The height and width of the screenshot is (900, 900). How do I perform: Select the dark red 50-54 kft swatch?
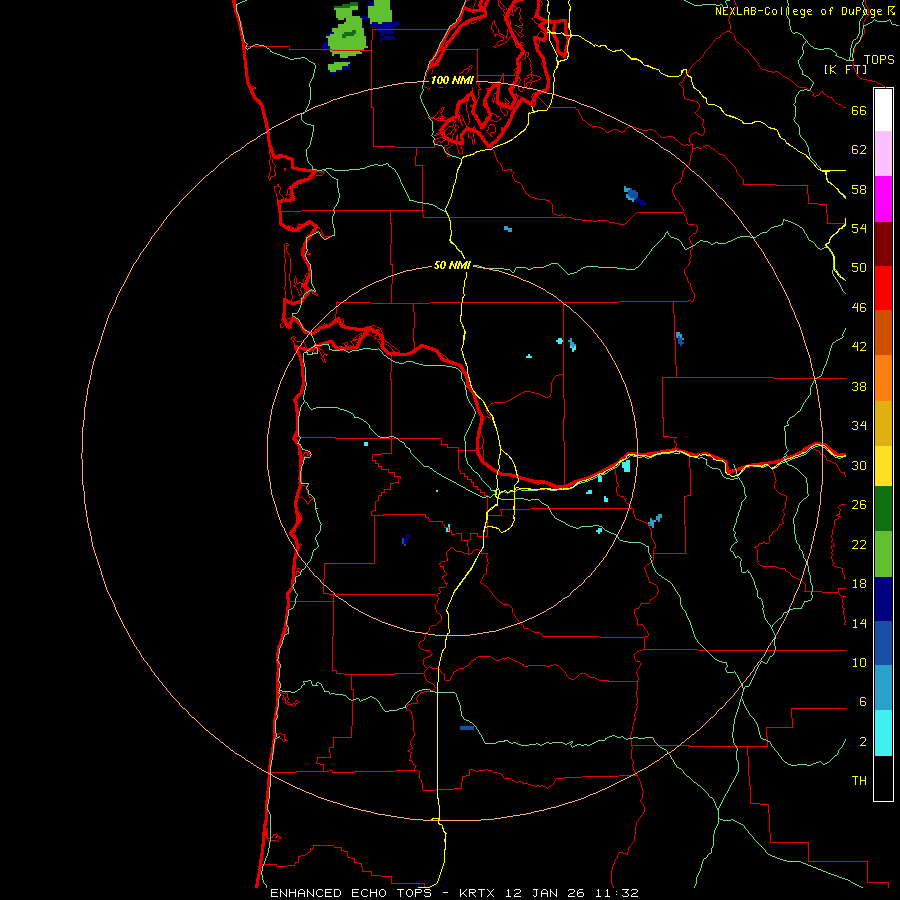point(883,244)
